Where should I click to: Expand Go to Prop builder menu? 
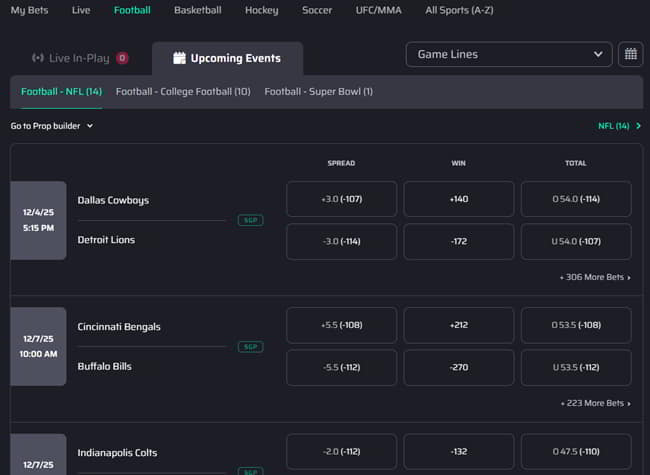pos(52,126)
